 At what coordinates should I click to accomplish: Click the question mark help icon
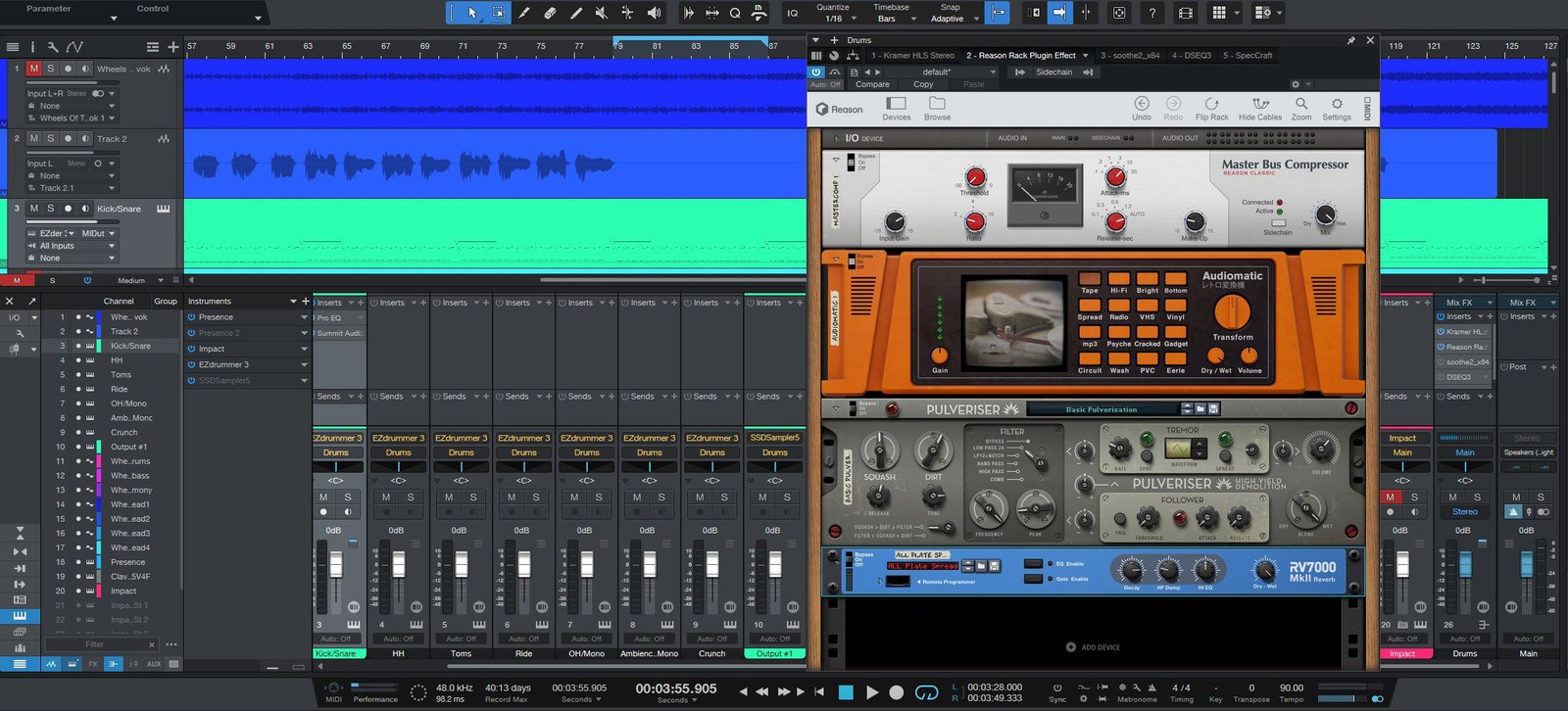(x=1152, y=13)
